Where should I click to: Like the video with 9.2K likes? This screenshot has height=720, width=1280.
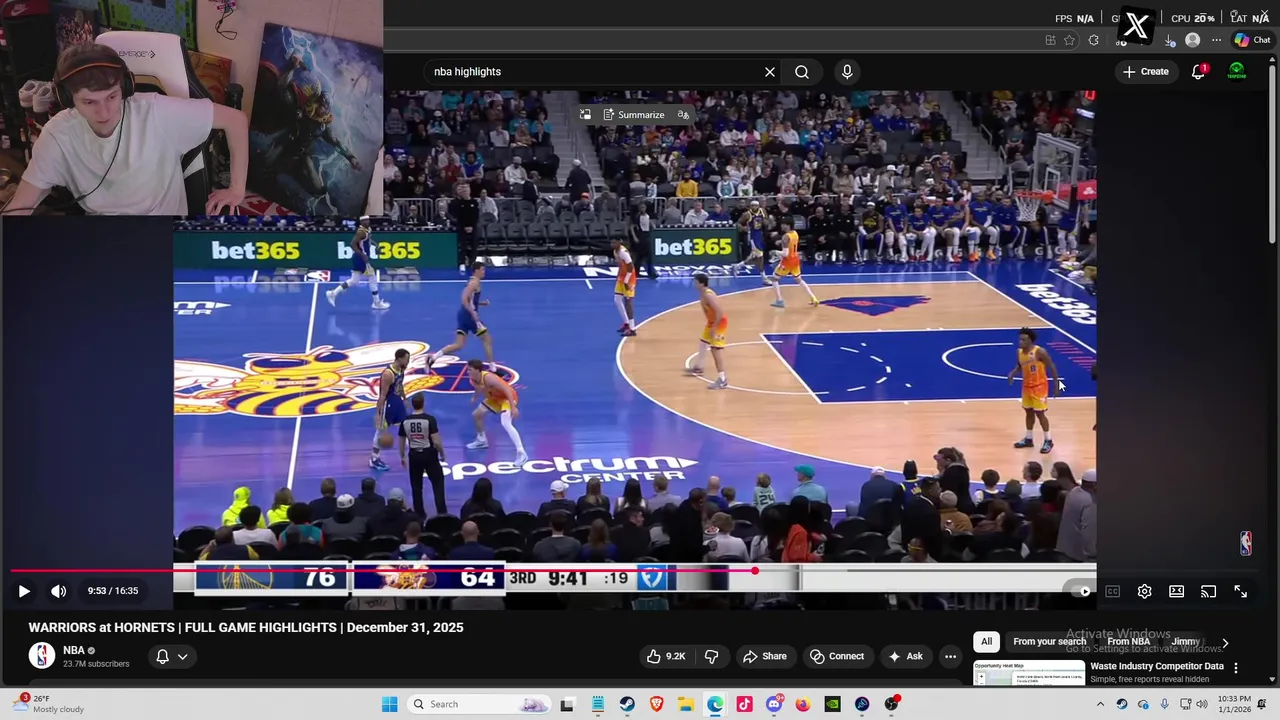(x=667, y=657)
